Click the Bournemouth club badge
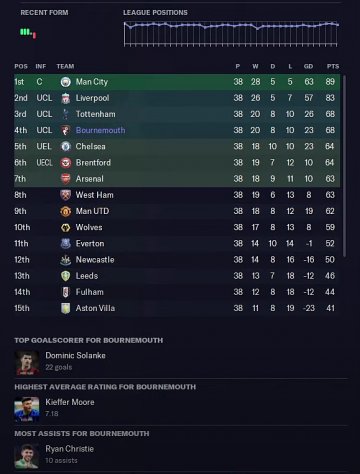This screenshot has height=474, width=360. [66, 130]
